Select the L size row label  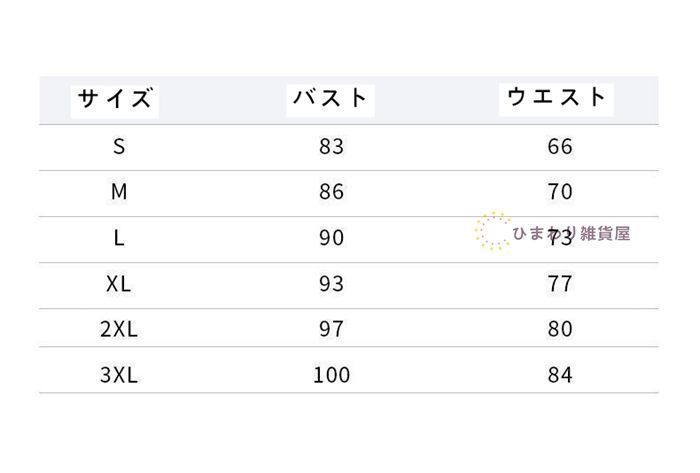pos(119,238)
